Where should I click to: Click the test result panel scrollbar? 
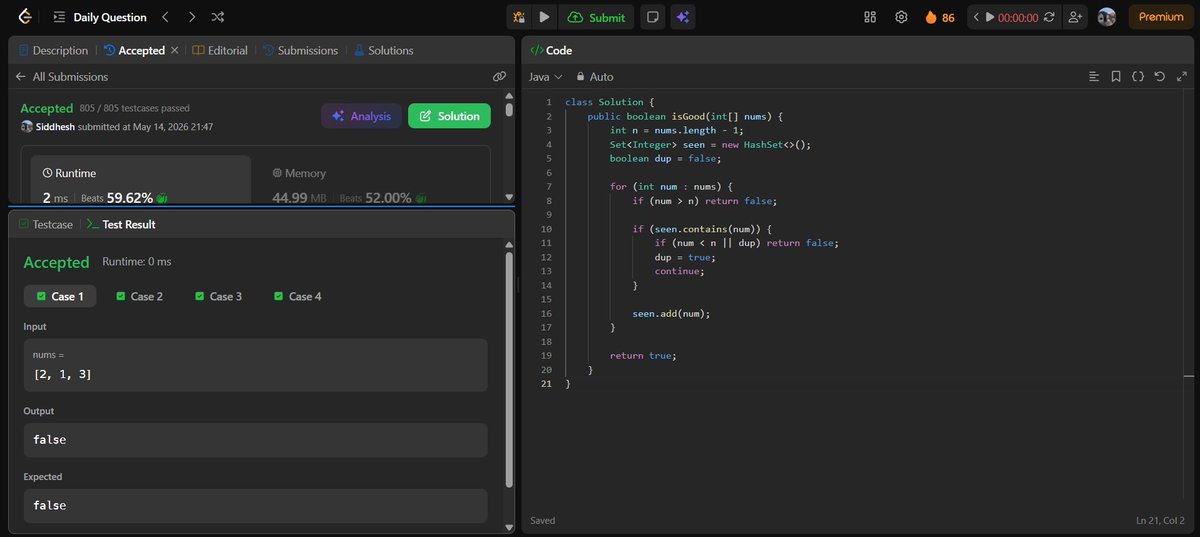tap(509, 370)
